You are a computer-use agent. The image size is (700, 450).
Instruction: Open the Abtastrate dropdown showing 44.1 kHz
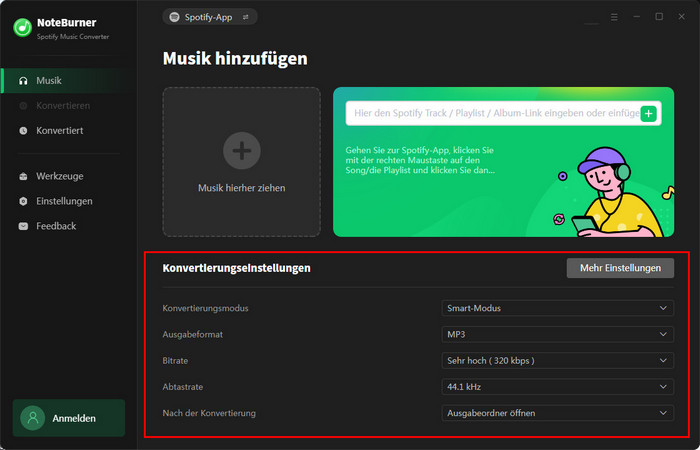[557, 387]
